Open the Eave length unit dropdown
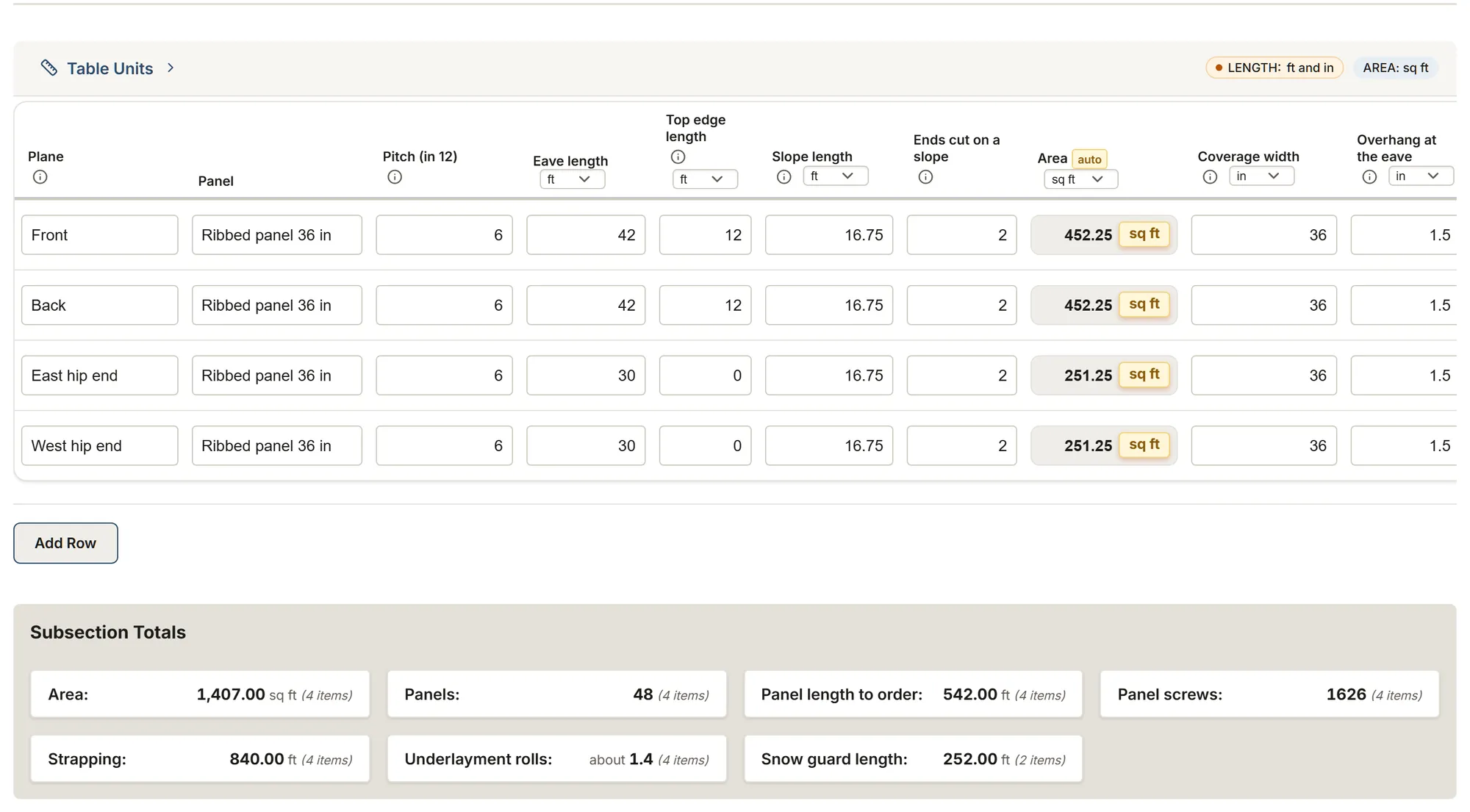Image resolution: width=1470 pixels, height=812 pixels. pyautogui.click(x=573, y=179)
